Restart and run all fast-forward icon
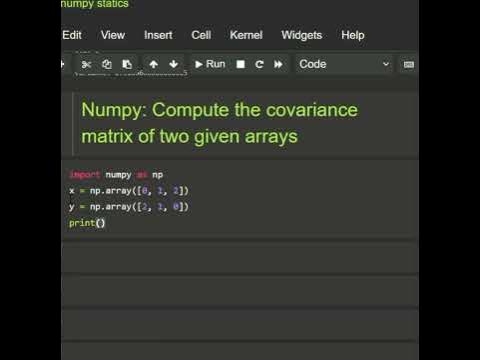 coord(278,64)
